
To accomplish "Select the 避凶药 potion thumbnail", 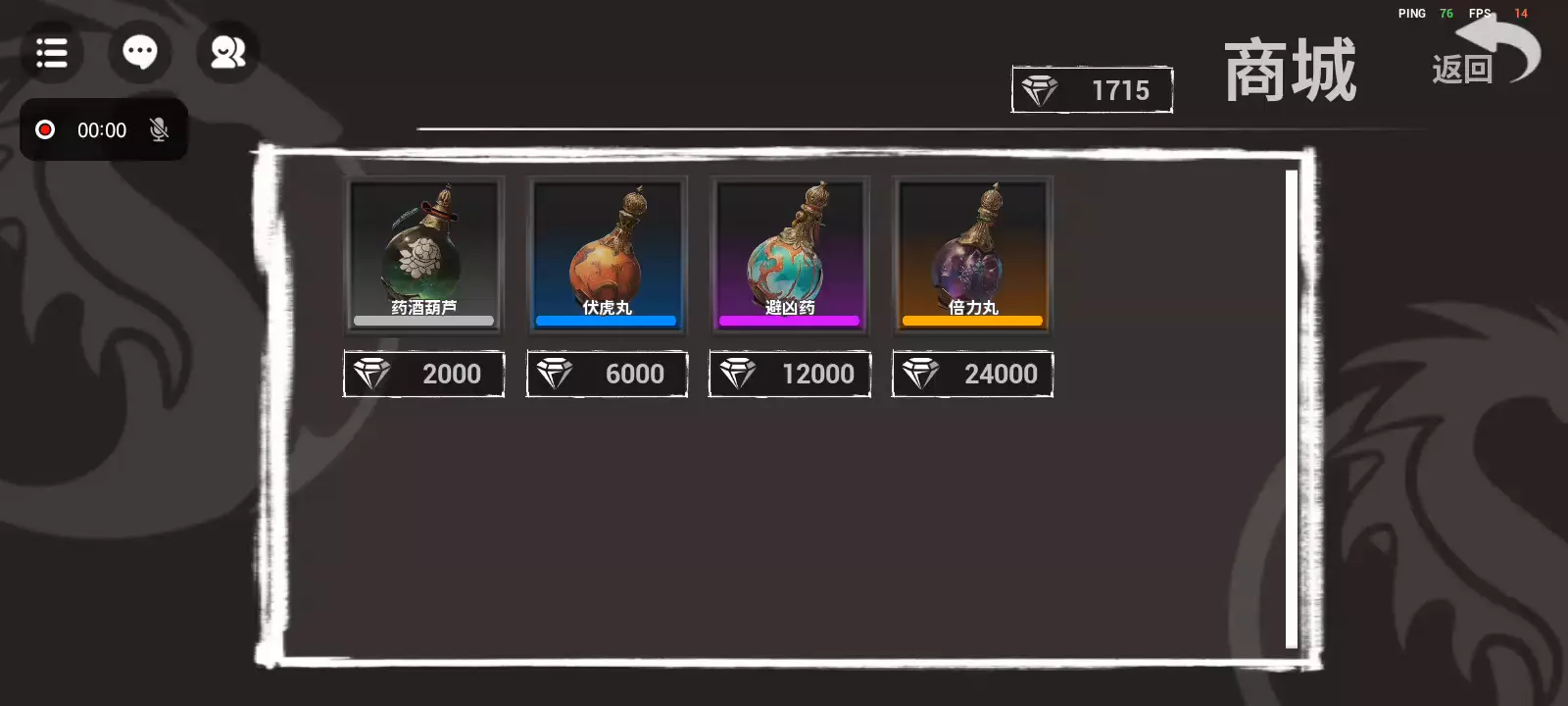I will (790, 255).
